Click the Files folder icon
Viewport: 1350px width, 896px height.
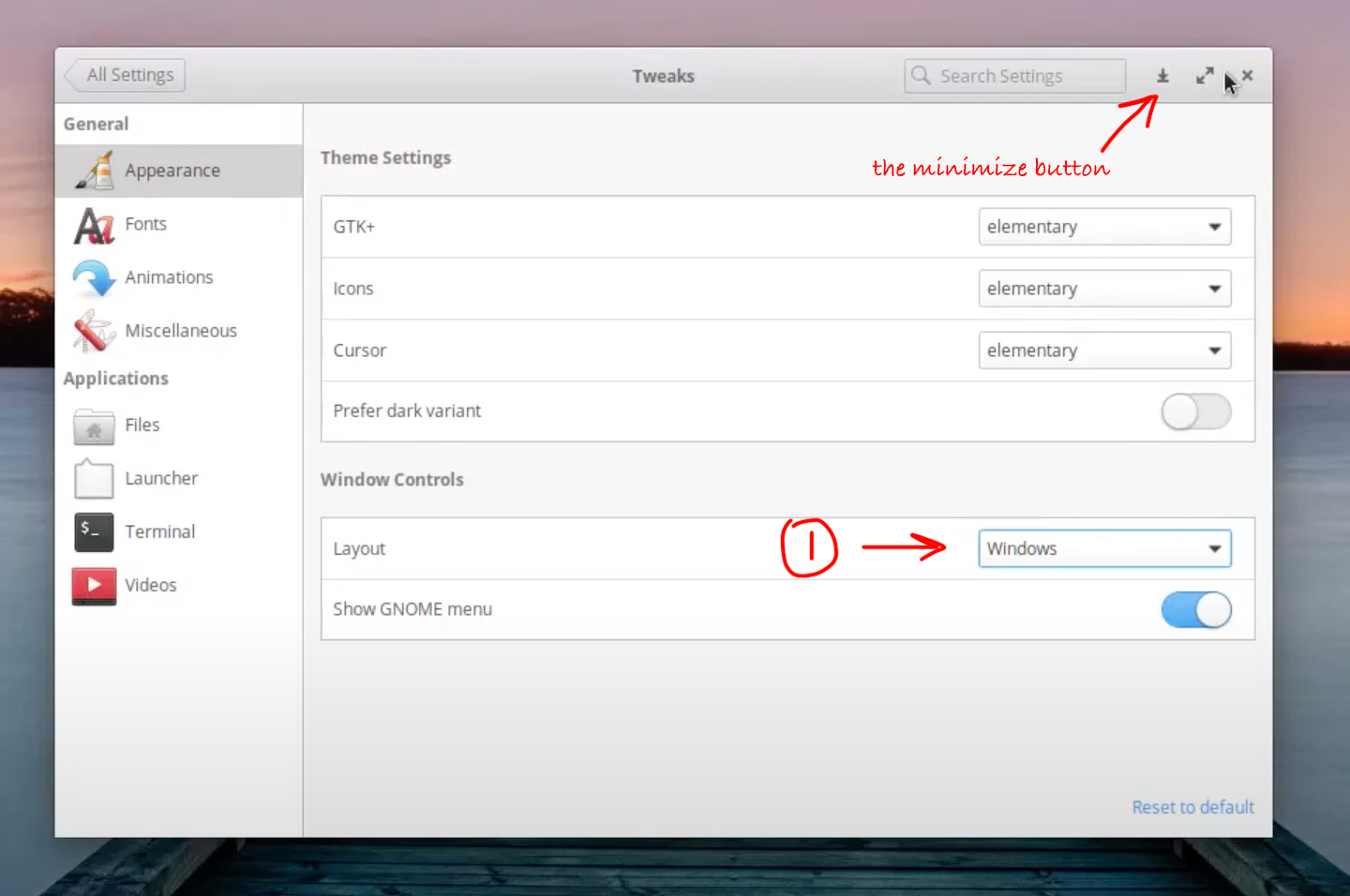(x=94, y=426)
